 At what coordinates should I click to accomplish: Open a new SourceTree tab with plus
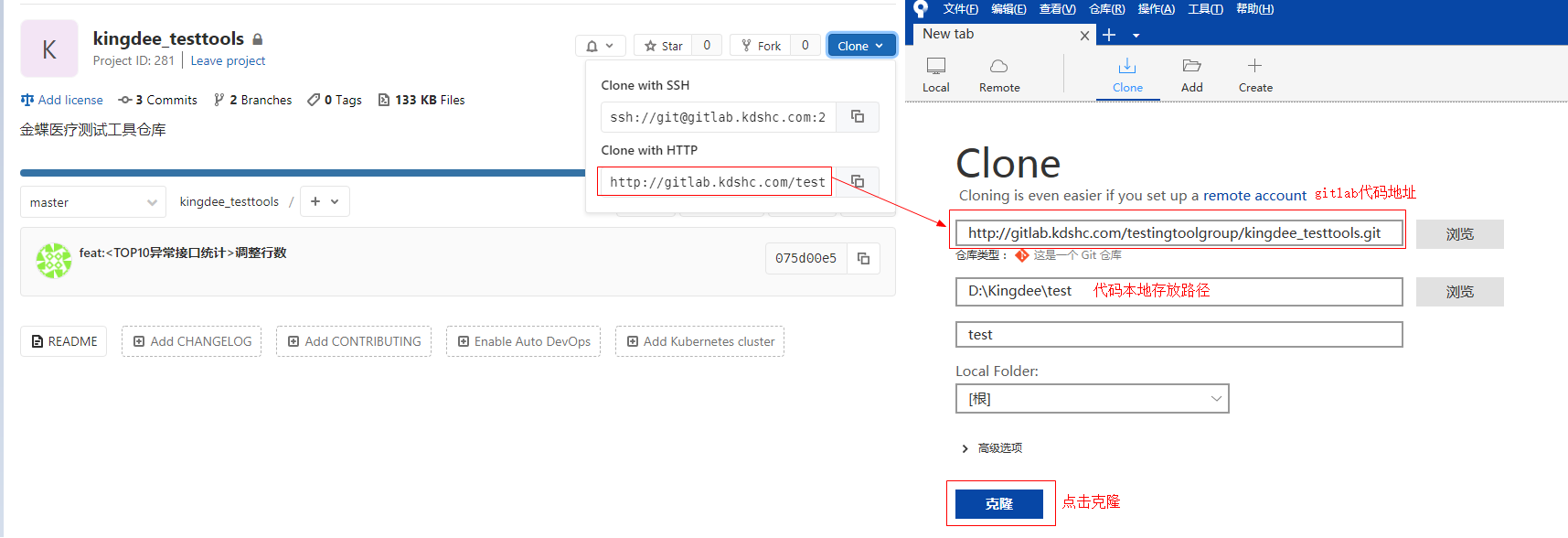1109,35
